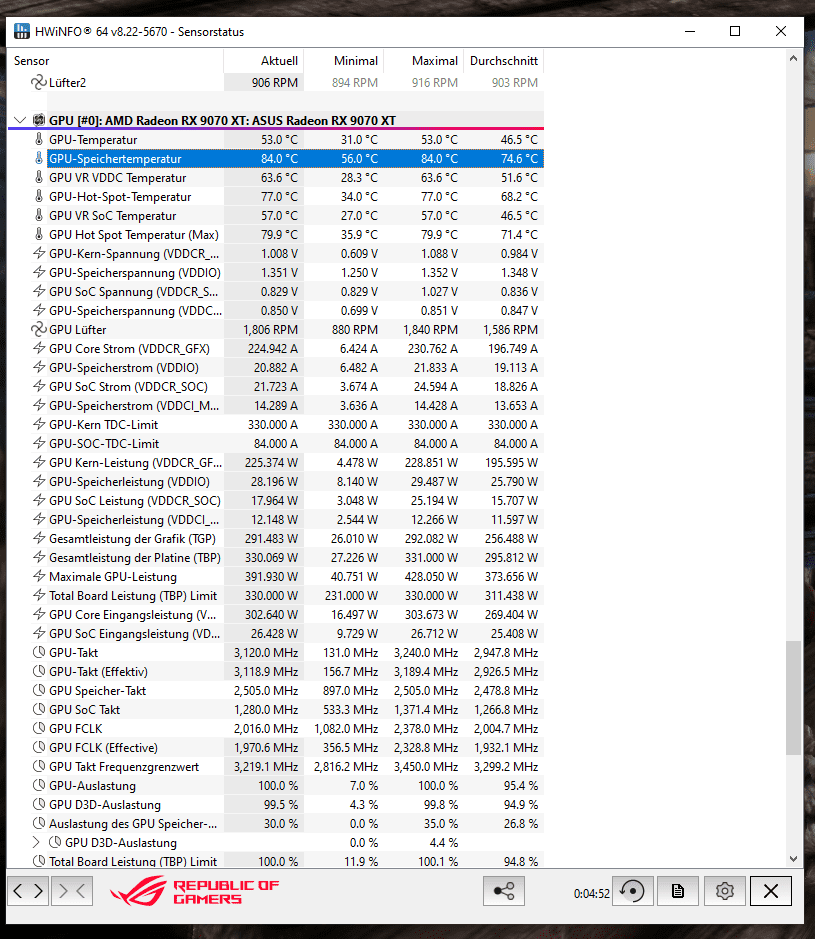Image resolution: width=815 pixels, height=939 pixels.
Task: Click clock icon of GPU Takt Frequenzgrenzwert row
Action: click(x=39, y=767)
